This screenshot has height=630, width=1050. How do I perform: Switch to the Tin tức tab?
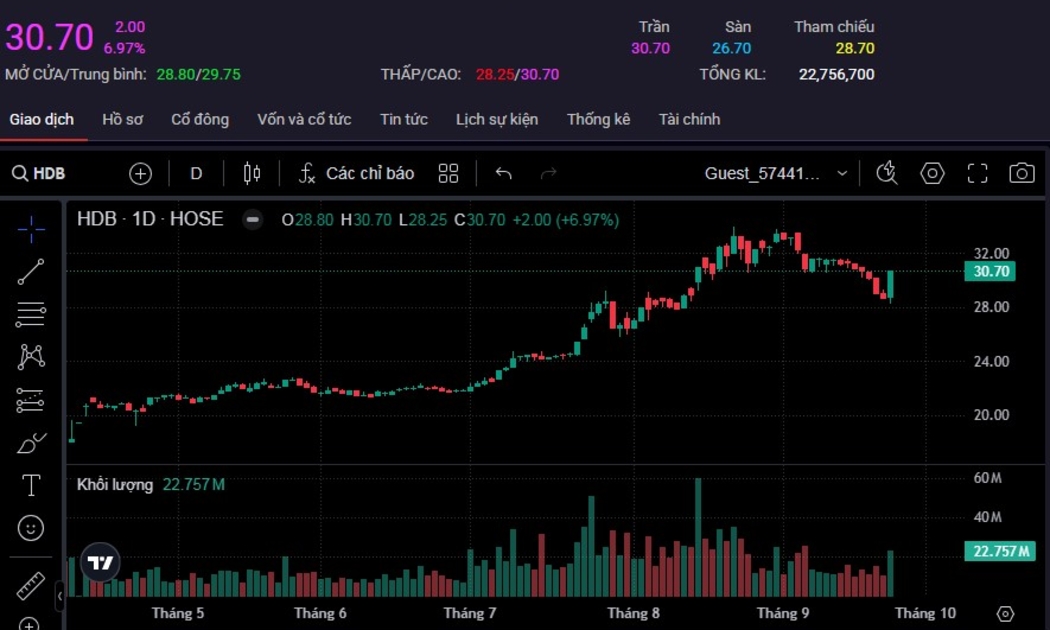[x=403, y=119]
